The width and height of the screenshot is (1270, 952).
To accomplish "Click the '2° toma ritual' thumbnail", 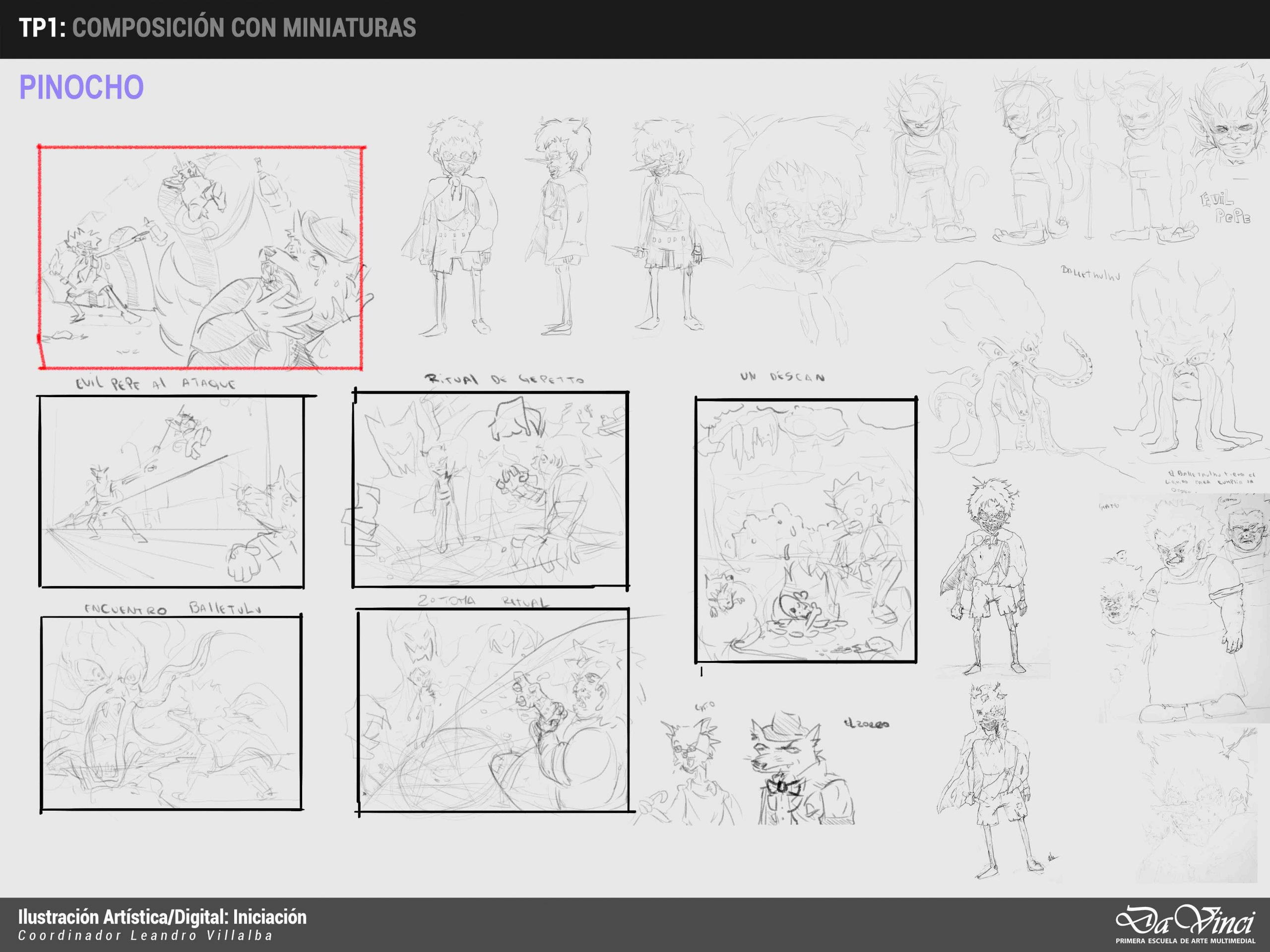I will tap(493, 711).
